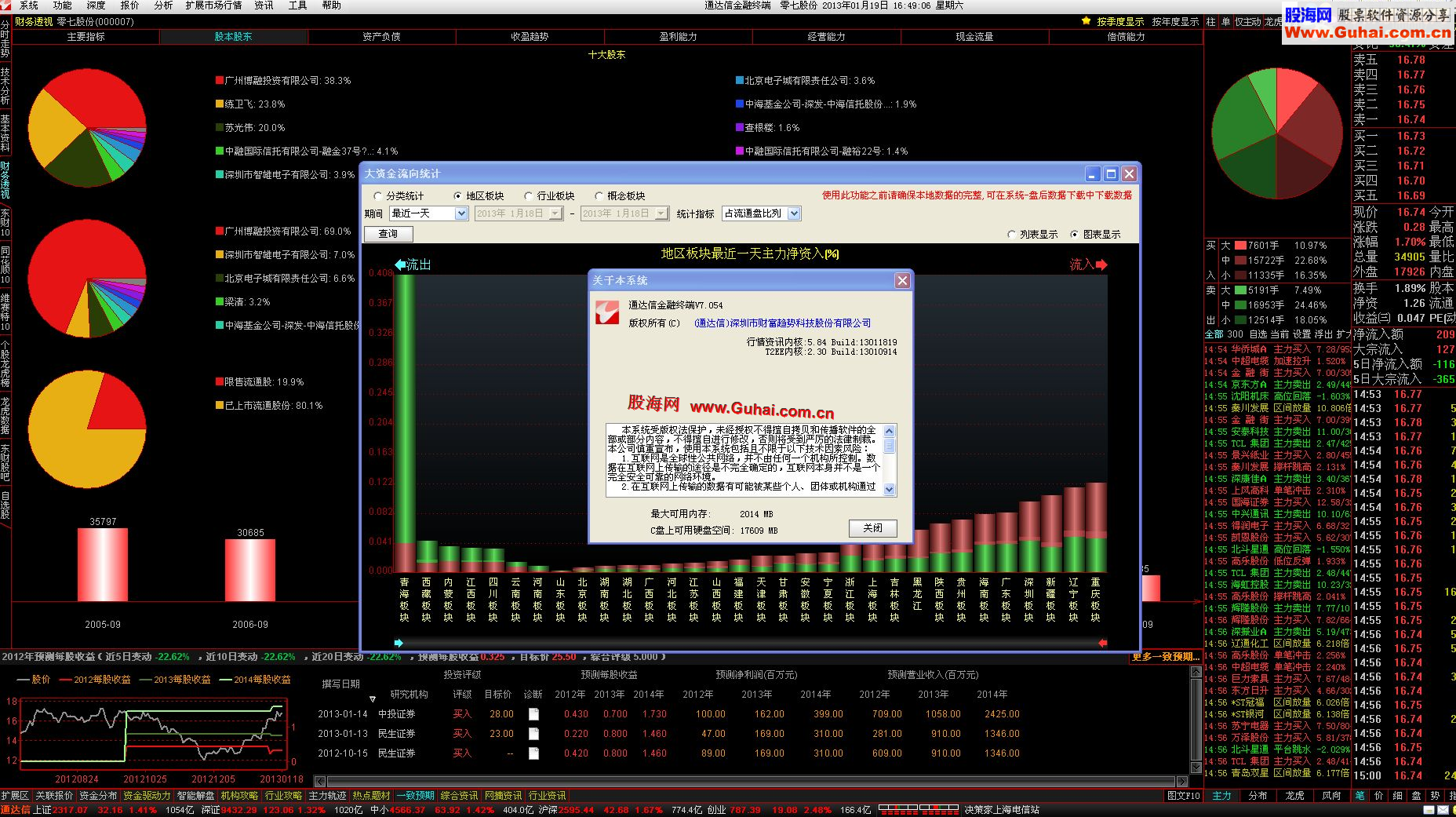Screen dimensions: 1456x817
Task: Click the 笔 toolbar button at bottom right
Action: coord(1360,796)
